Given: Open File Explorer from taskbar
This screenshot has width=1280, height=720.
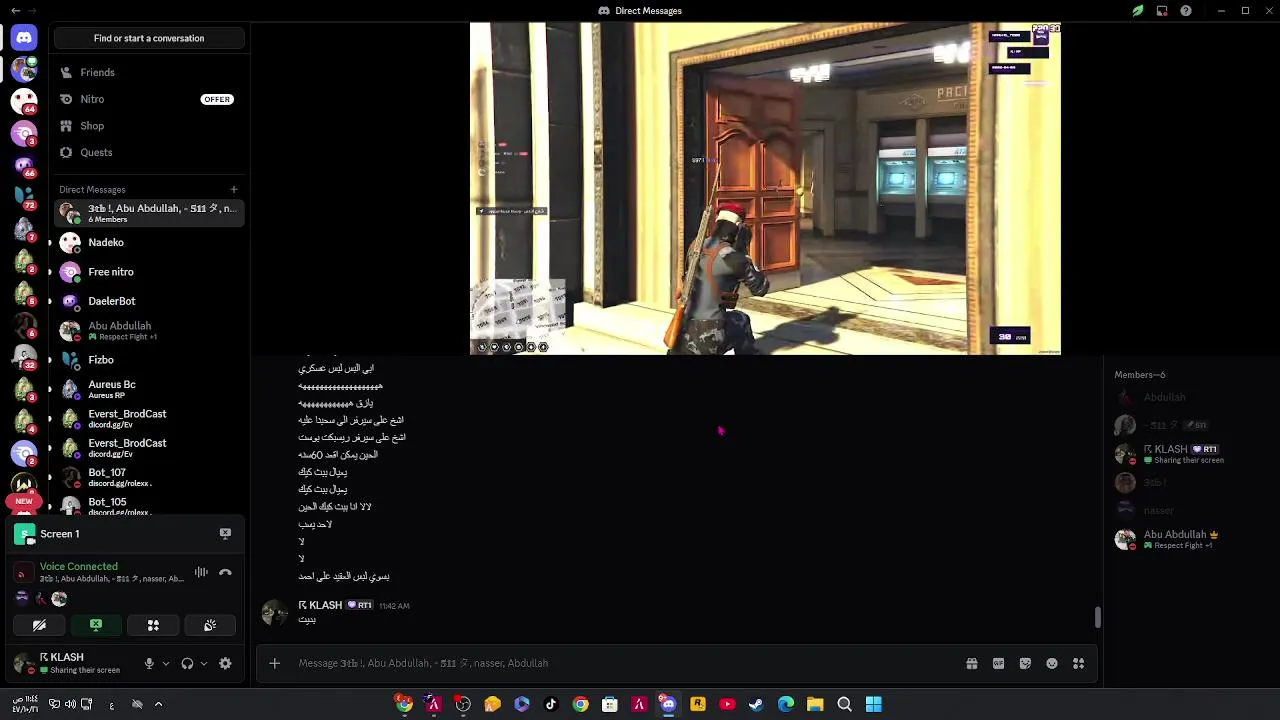Looking at the screenshot, I should point(815,704).
